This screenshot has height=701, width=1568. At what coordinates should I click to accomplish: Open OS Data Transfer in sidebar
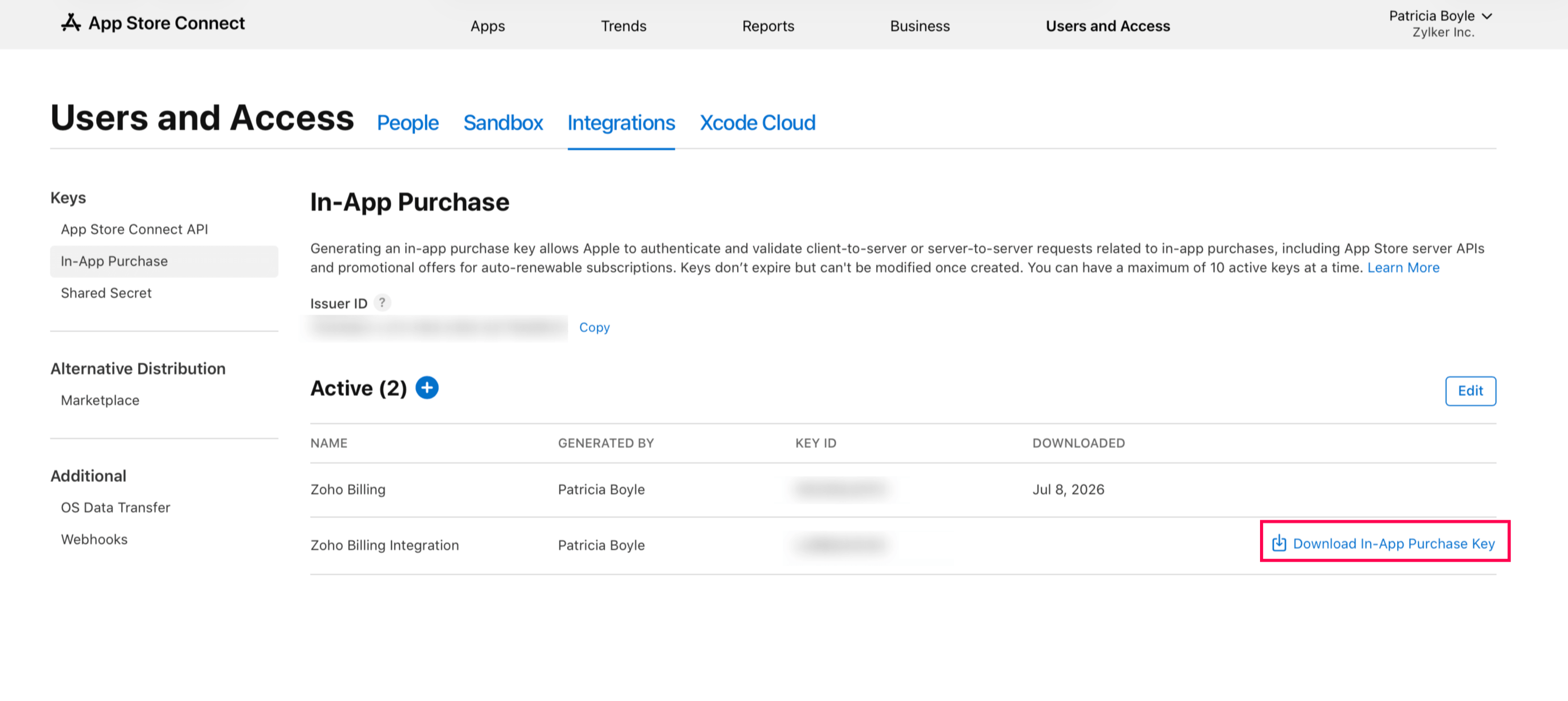coord(115,507)
